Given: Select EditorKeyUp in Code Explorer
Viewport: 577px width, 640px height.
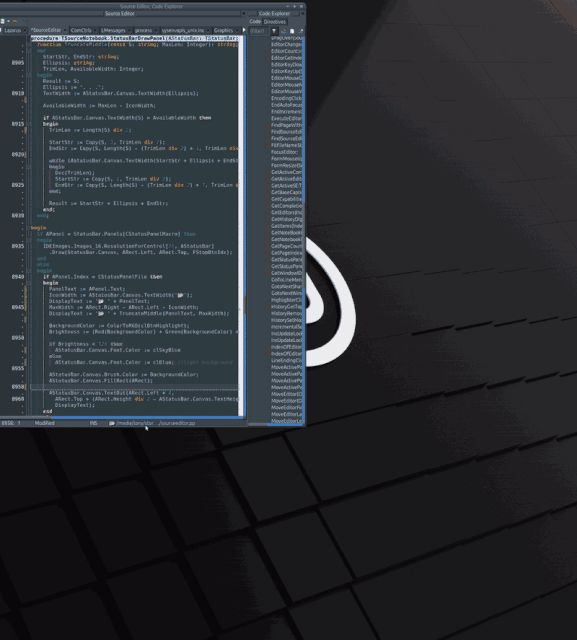Looking at the screenshot, I should [287, 71].
